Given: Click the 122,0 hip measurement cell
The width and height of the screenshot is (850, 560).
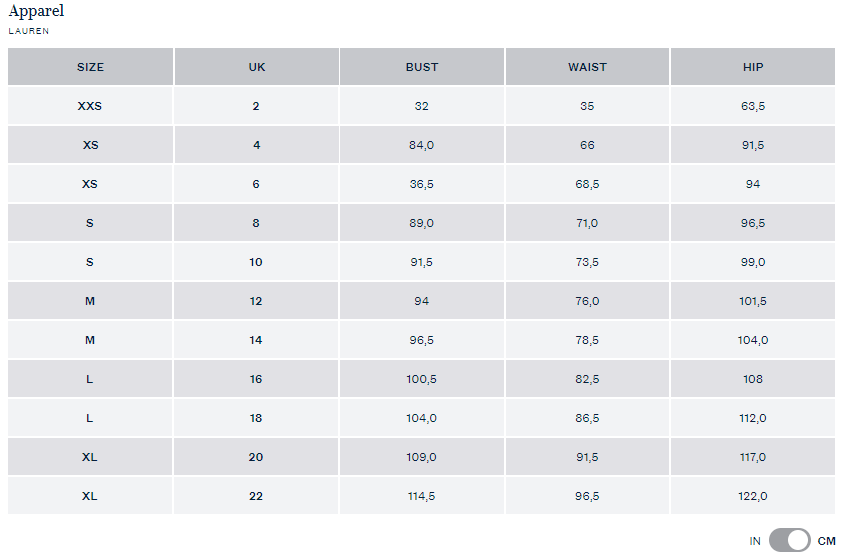Looking at the screenshot, I should click(753, 496).
